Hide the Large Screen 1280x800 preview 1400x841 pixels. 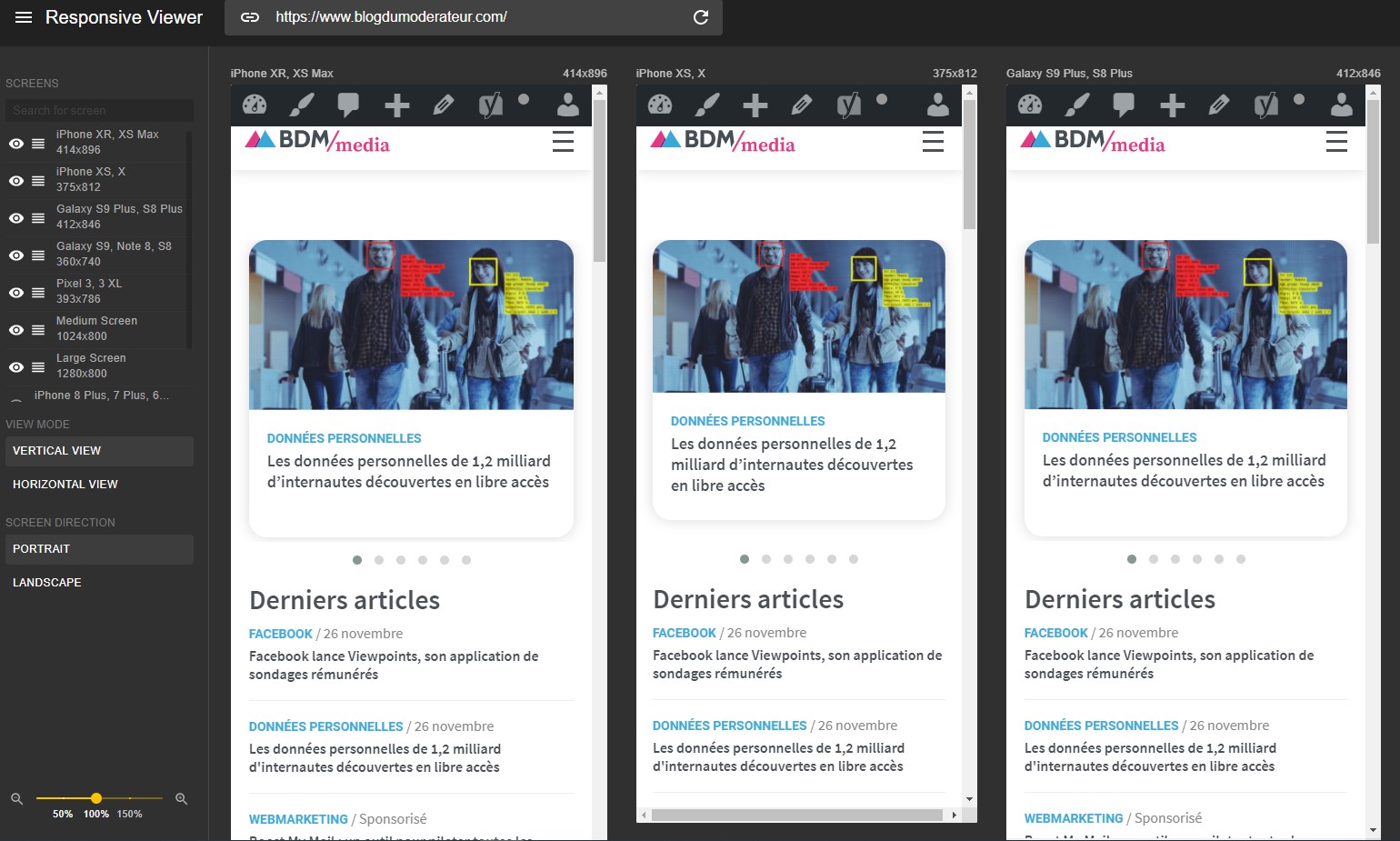point(16,366)
